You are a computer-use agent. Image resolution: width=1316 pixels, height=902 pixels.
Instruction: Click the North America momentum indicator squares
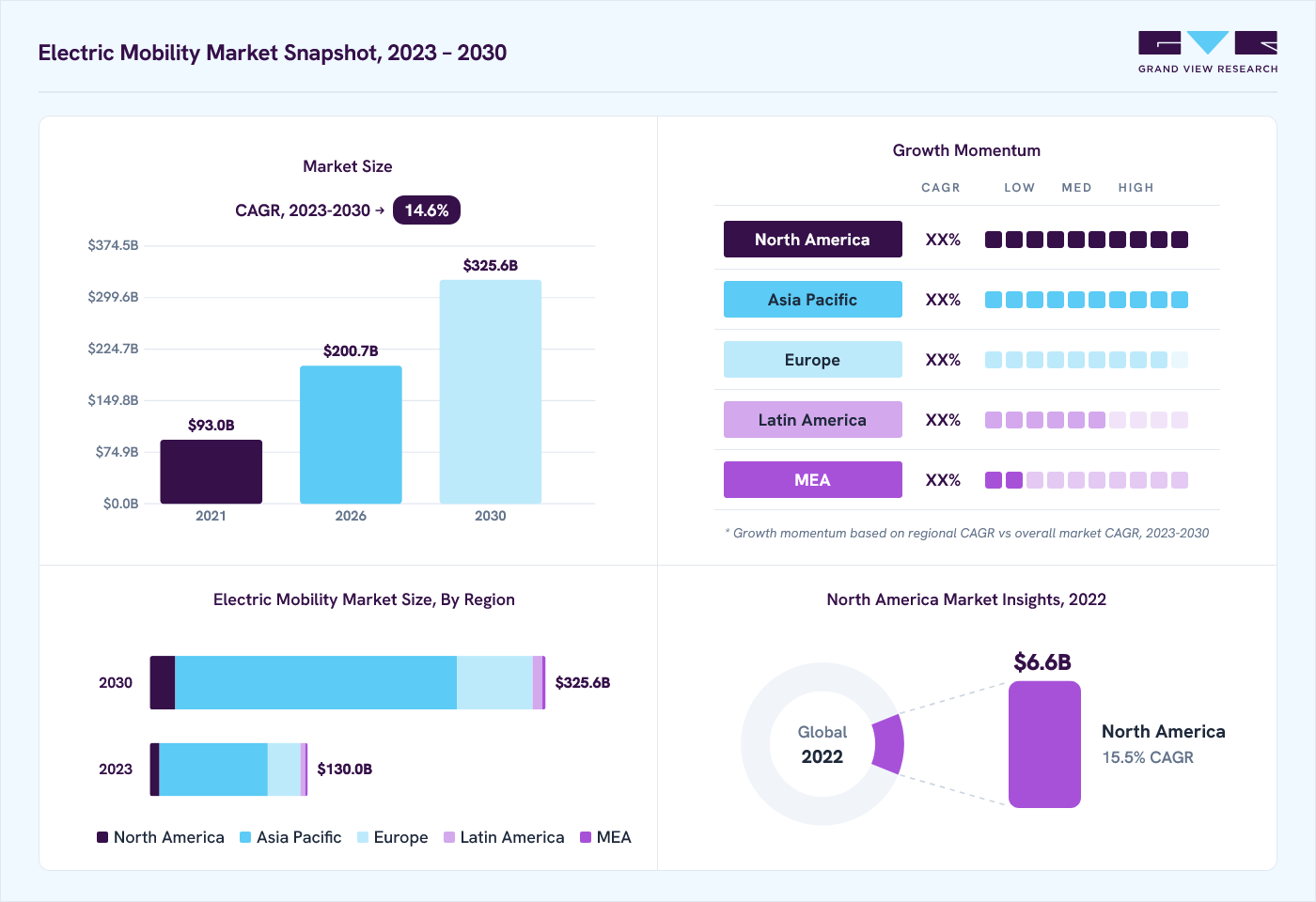pos(1087,240)
